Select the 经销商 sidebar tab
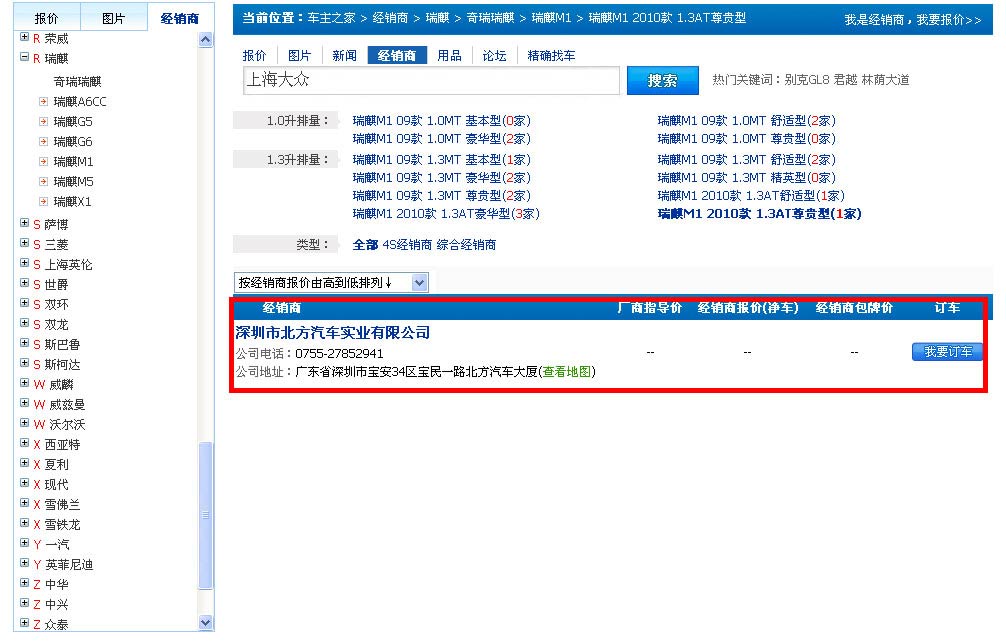This screenshot has height=643, width=1006. pos(180,19)
